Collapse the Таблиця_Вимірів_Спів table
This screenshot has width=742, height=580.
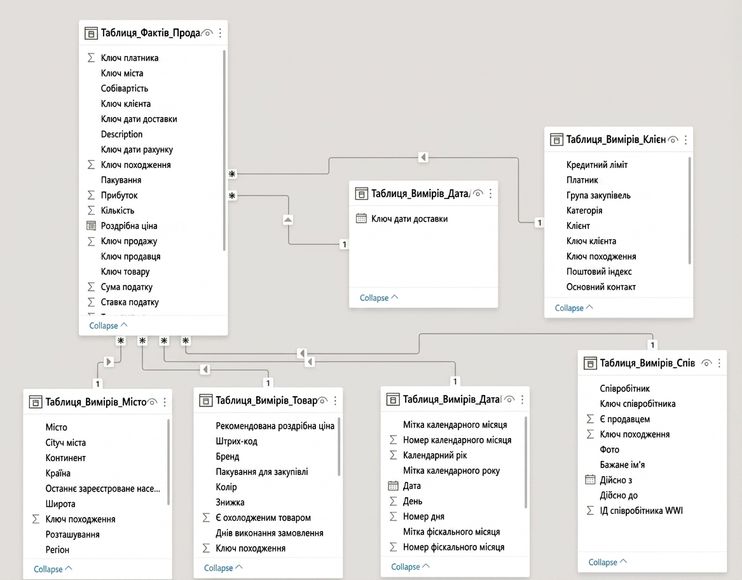pos(608,562)
